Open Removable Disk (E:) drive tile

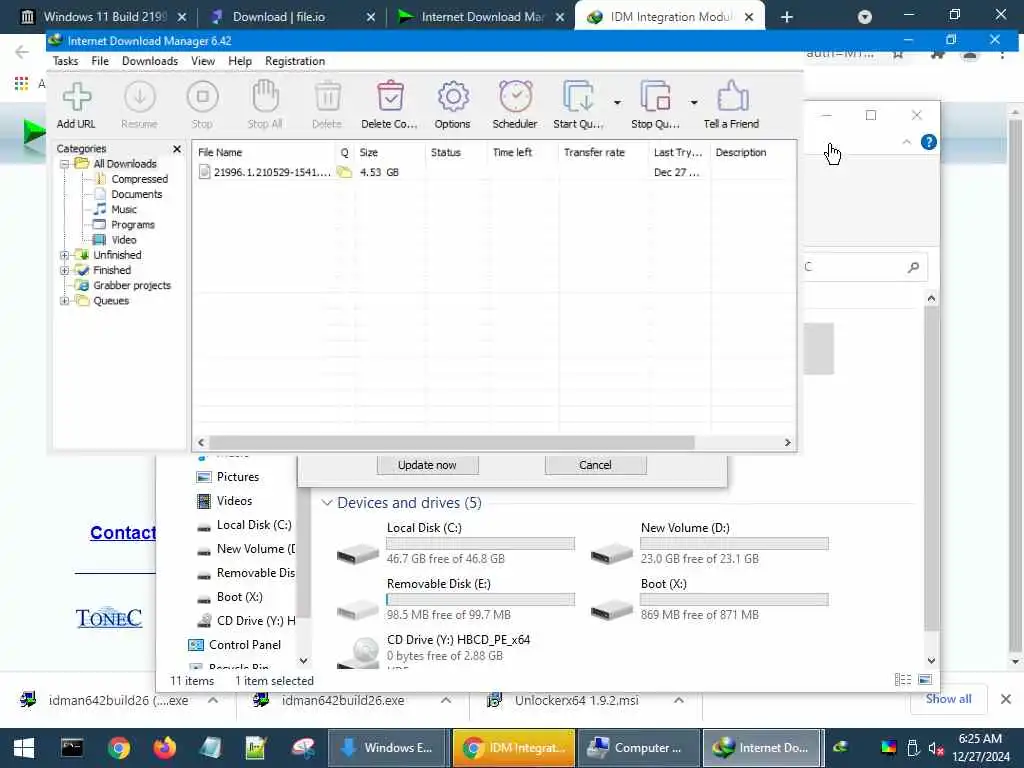click(456, 600)
